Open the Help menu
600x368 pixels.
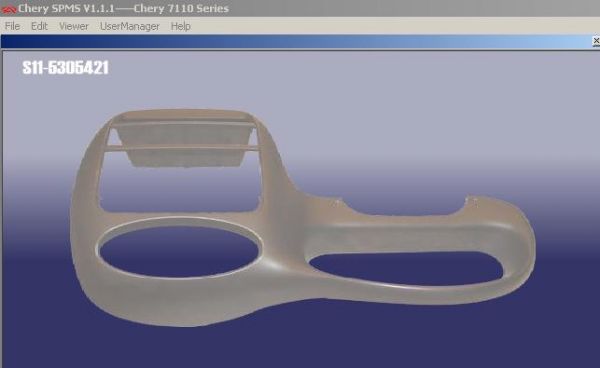click(181, 26)
